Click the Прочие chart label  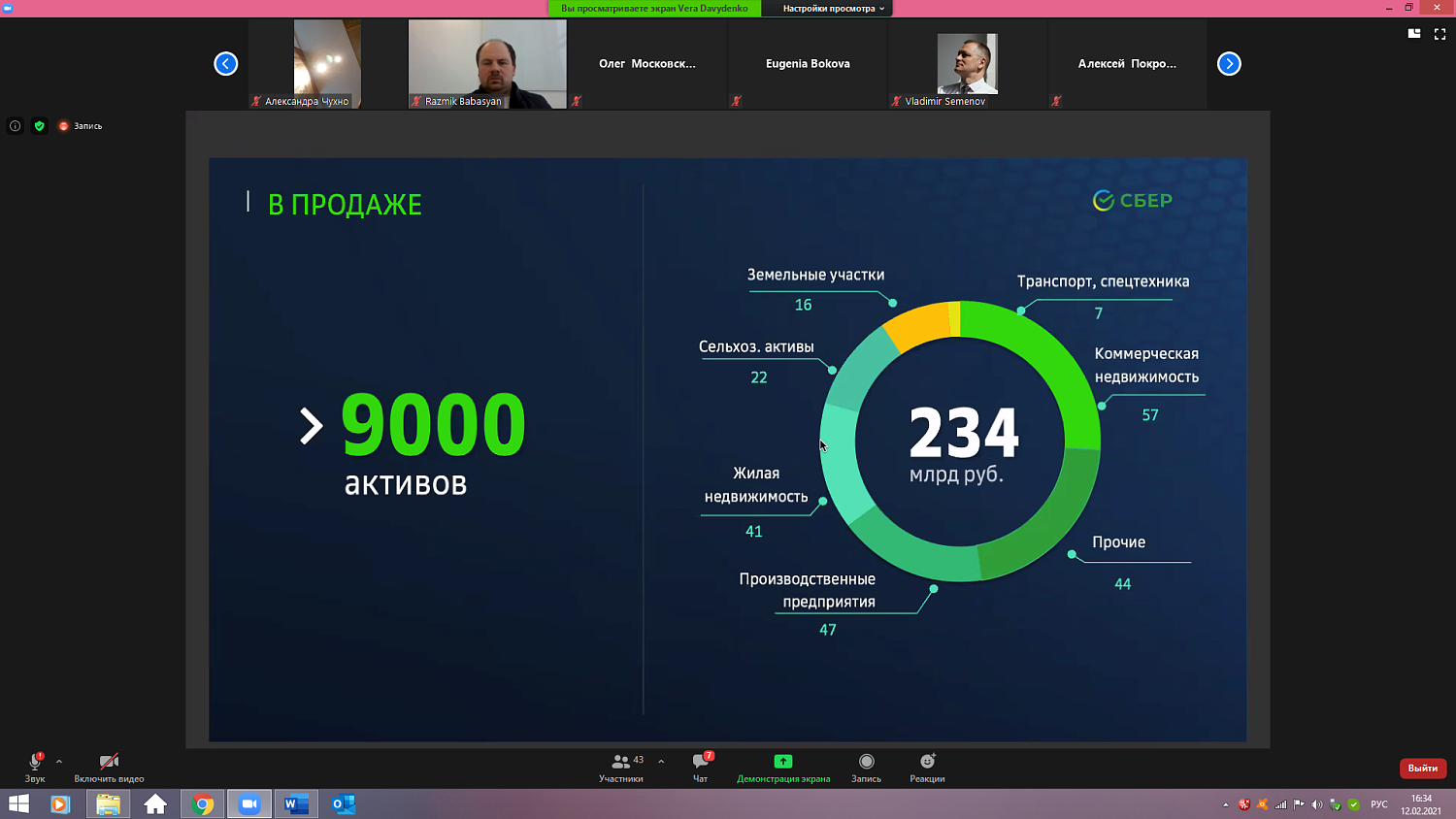pos(1119,542)
